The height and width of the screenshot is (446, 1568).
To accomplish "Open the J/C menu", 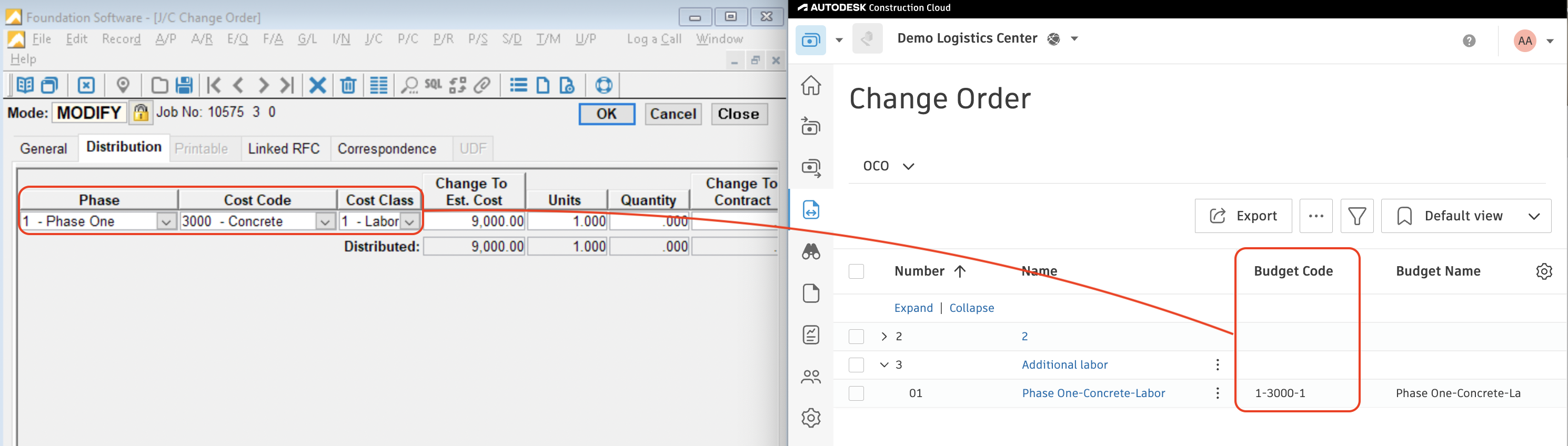I will [x=373, y=39].
